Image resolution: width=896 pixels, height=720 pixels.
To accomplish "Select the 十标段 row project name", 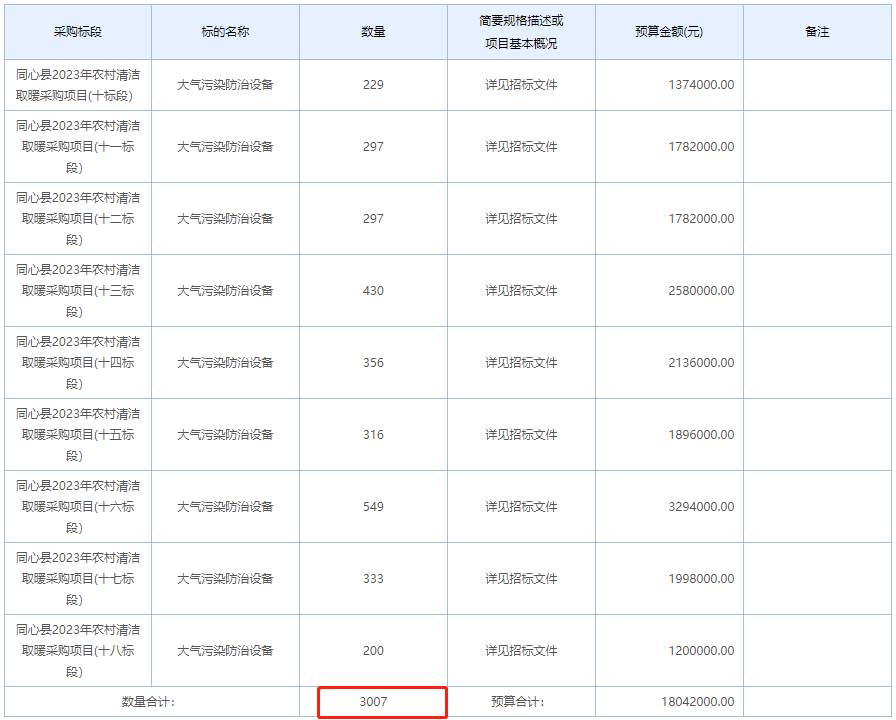I will click(x=77, y=85).
